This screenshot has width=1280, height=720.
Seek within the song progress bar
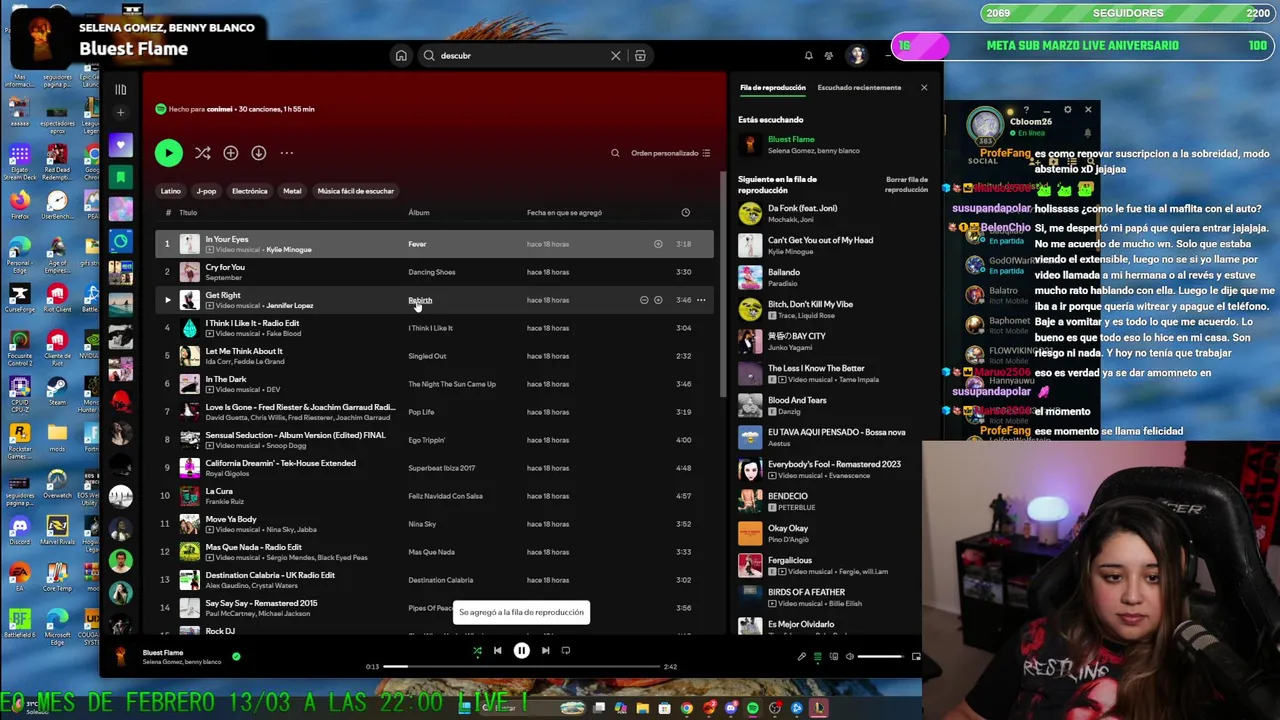coord(521,667)
